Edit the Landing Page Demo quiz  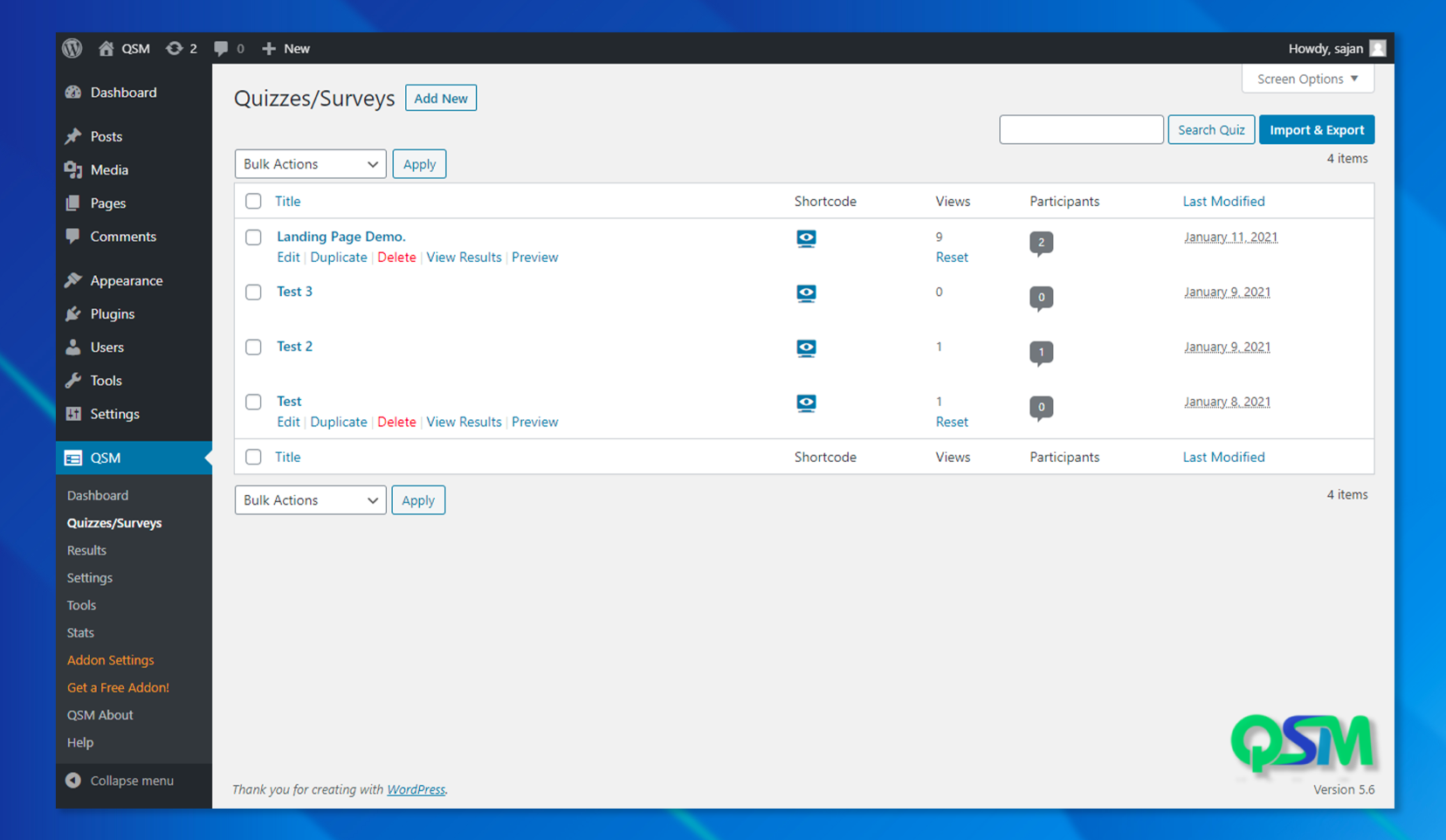pos(288,258)
